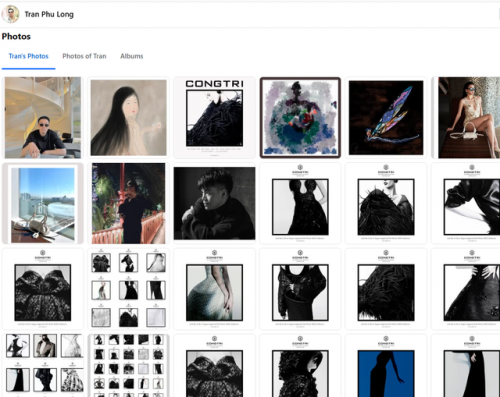Viewport: 500px width, 397px height.
Task: Open CONGTRI black feather dress poster
Action: click(x=214, y=117)
